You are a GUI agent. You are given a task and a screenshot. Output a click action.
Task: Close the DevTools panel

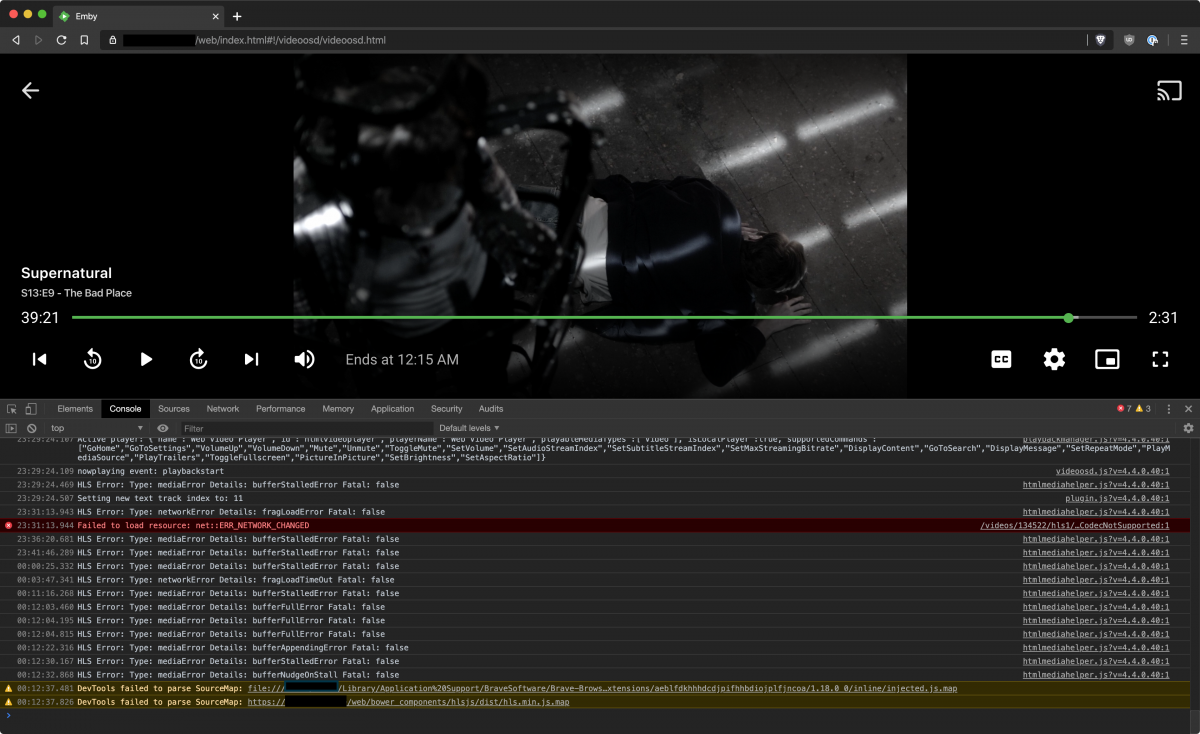(1188, 409)
